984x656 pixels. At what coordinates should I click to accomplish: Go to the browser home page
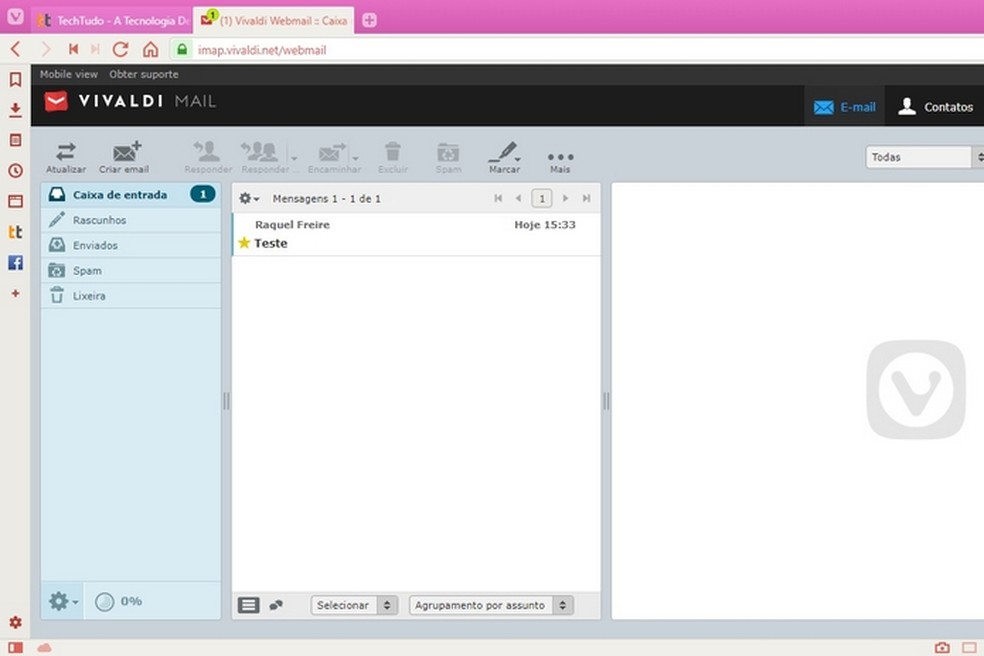[x=151, y=49]
